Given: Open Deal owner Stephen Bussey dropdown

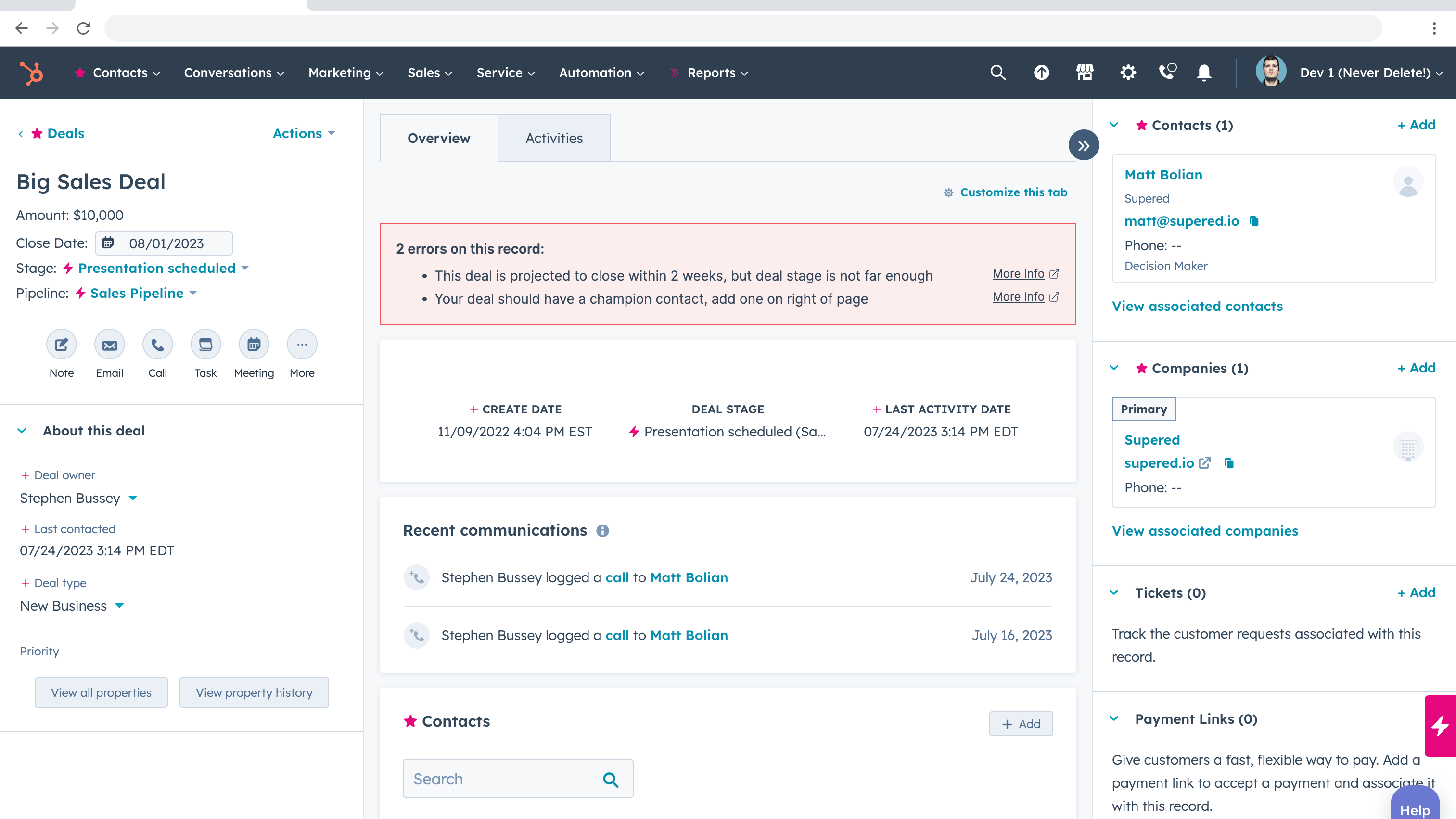Looking at the screenshot, I should click(78, 499).
